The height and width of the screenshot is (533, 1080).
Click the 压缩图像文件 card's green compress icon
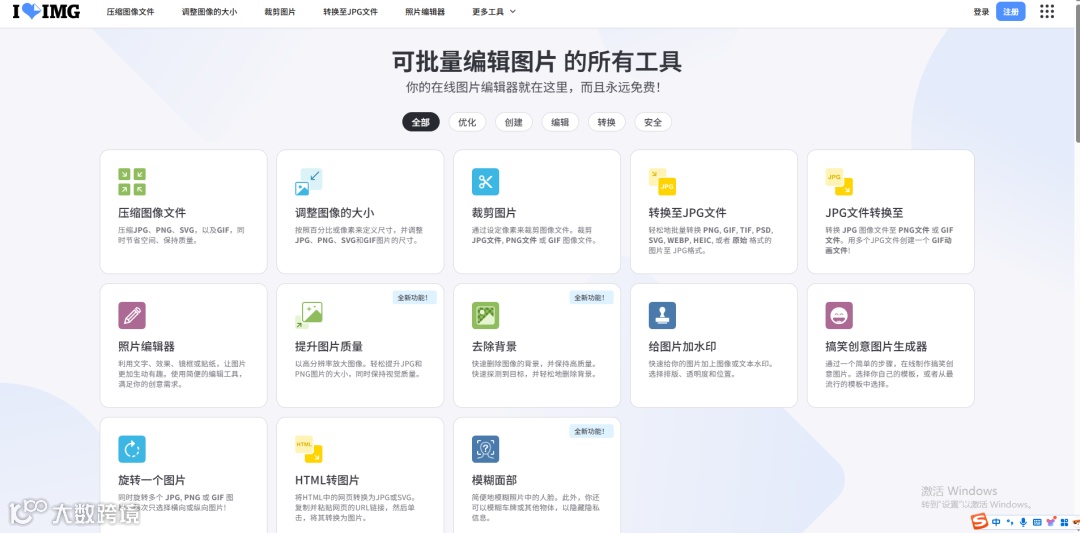click(x=132, y=182)
